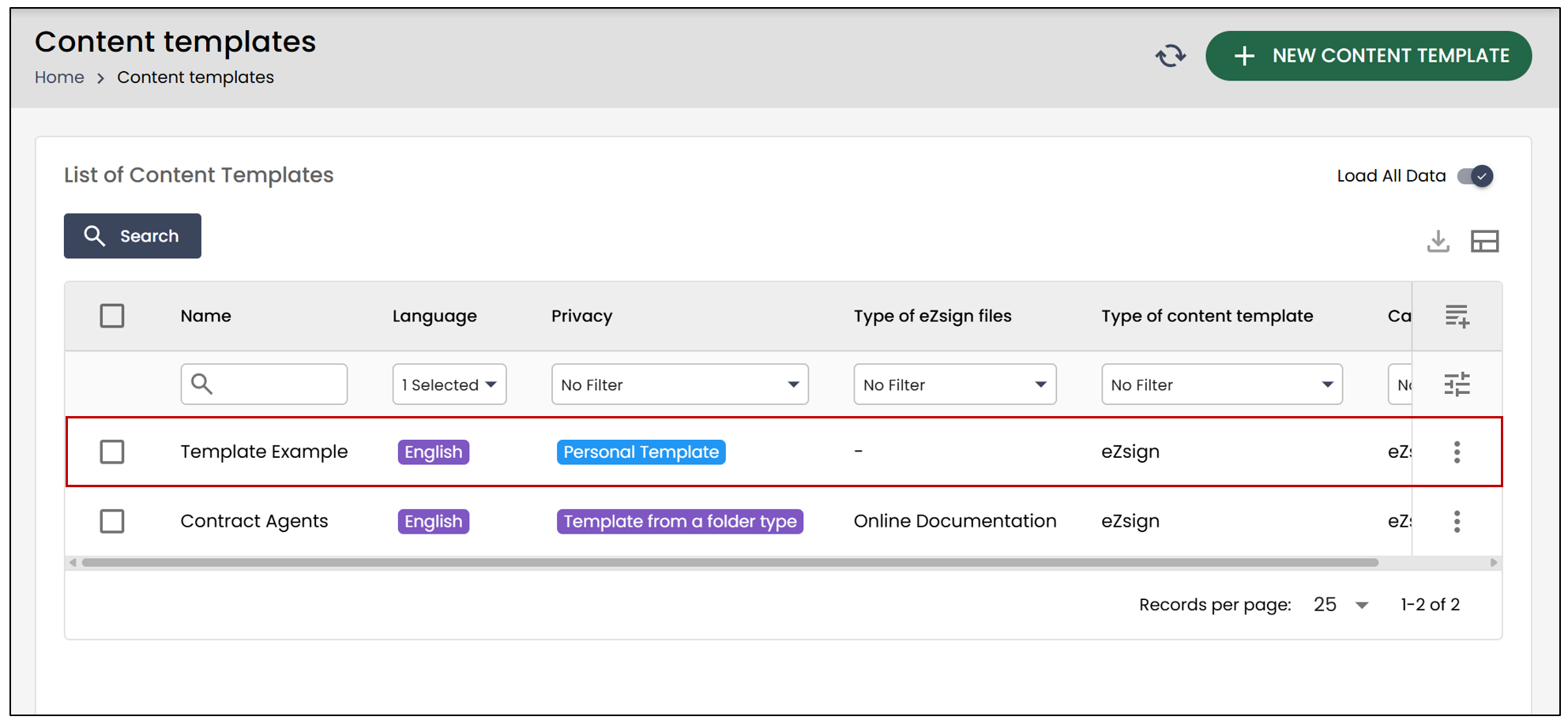This screenshot has height=724, width=1568.
Task: Go to the Home breadcrumb link
Action: [x=59, y=77]
